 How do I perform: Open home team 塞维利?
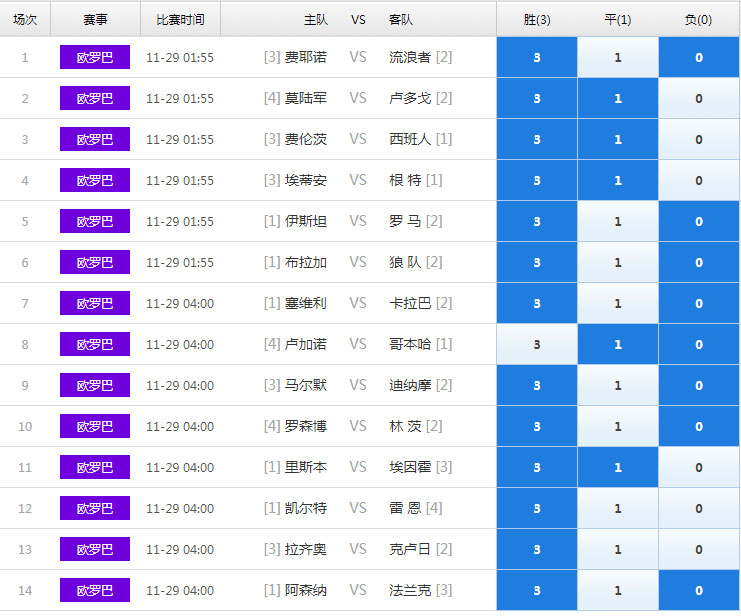tap(306, 303)
